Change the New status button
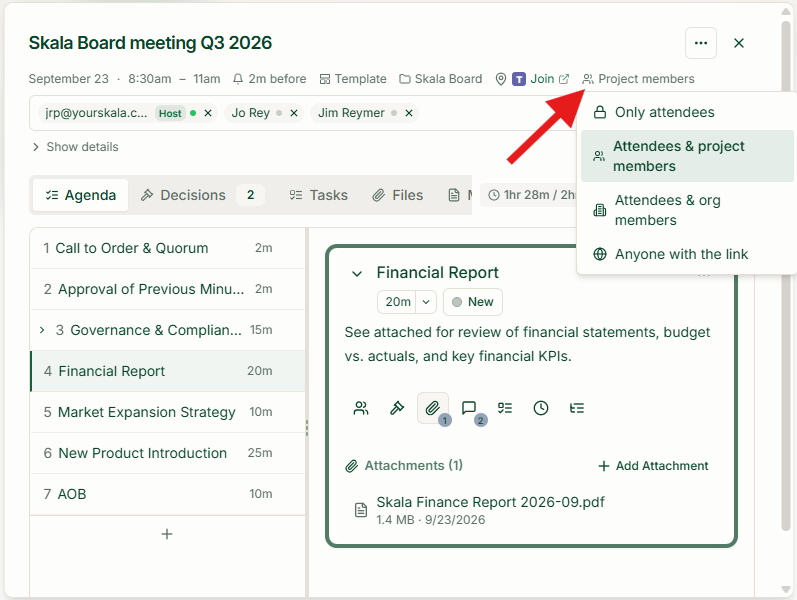Image resolution: width=797 pixels, height=600 pixels. tap(473, 302)
